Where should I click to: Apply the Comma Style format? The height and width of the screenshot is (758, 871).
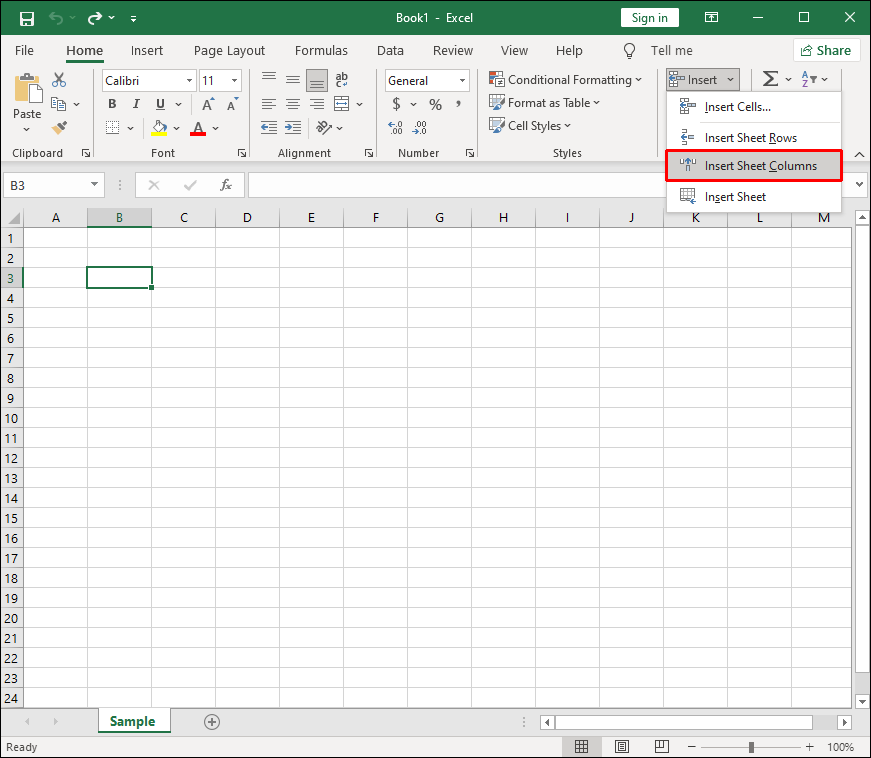pos(458,104)
